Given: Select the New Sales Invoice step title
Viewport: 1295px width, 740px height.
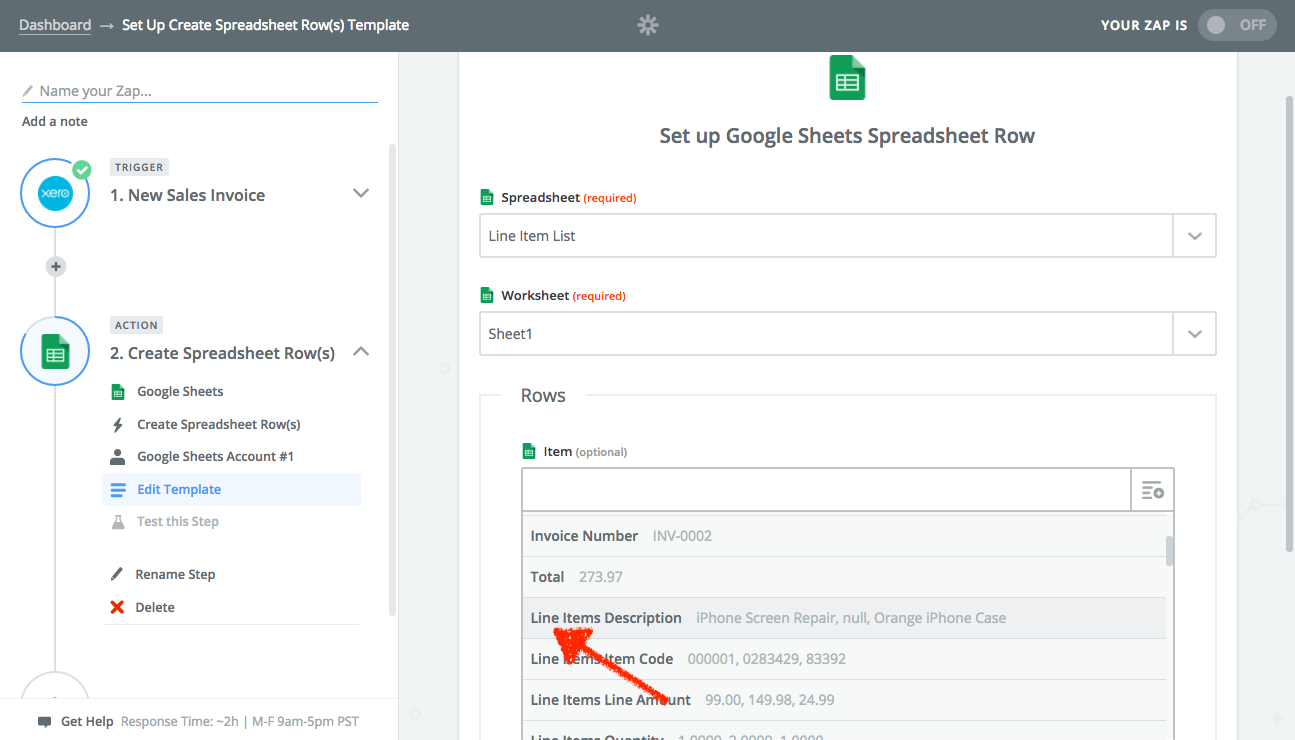Looking at the screenshot, I should pyautogui.click(x=188, y=195).
